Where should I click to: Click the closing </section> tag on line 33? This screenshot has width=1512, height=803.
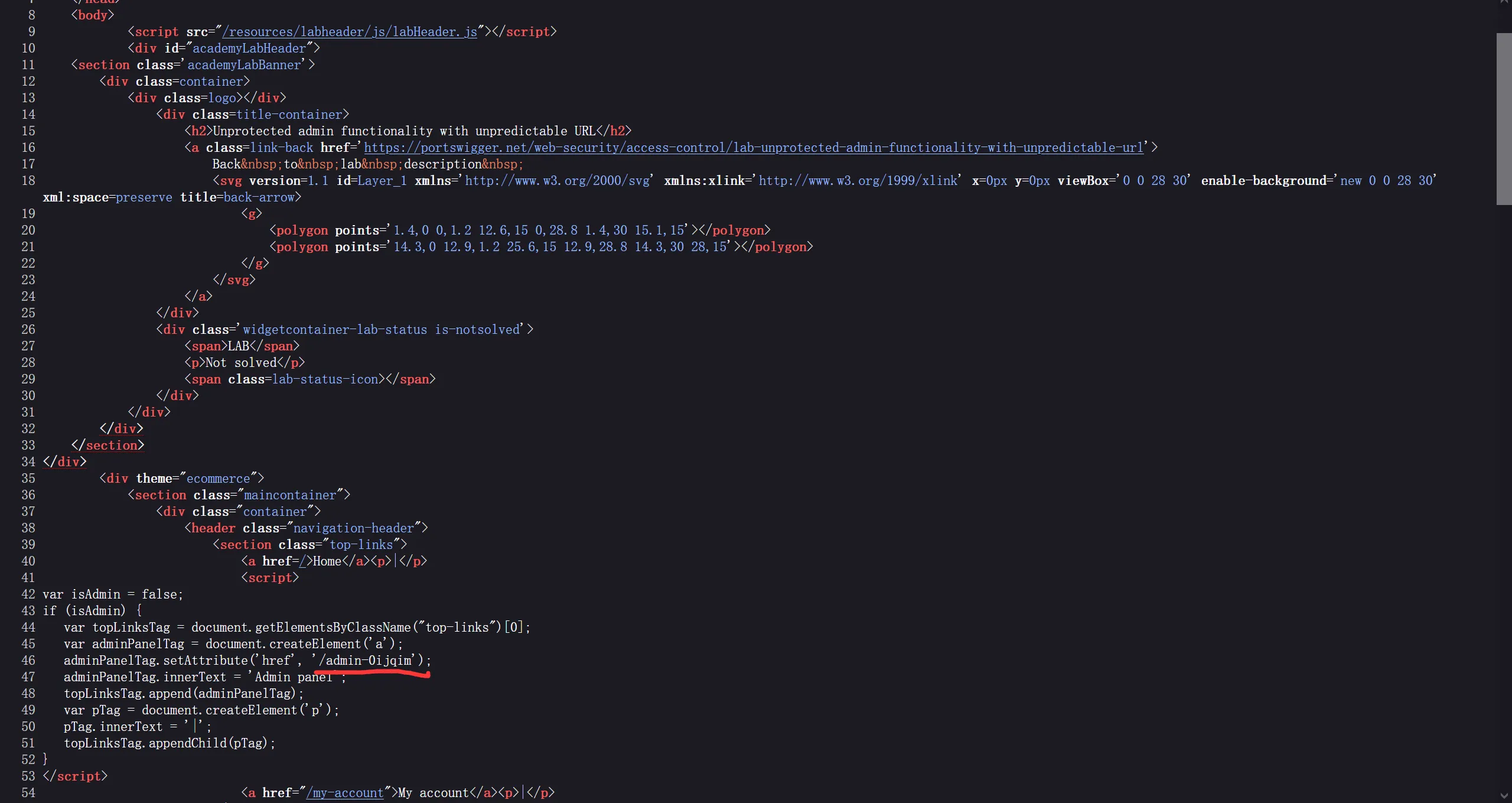[107, 445]
